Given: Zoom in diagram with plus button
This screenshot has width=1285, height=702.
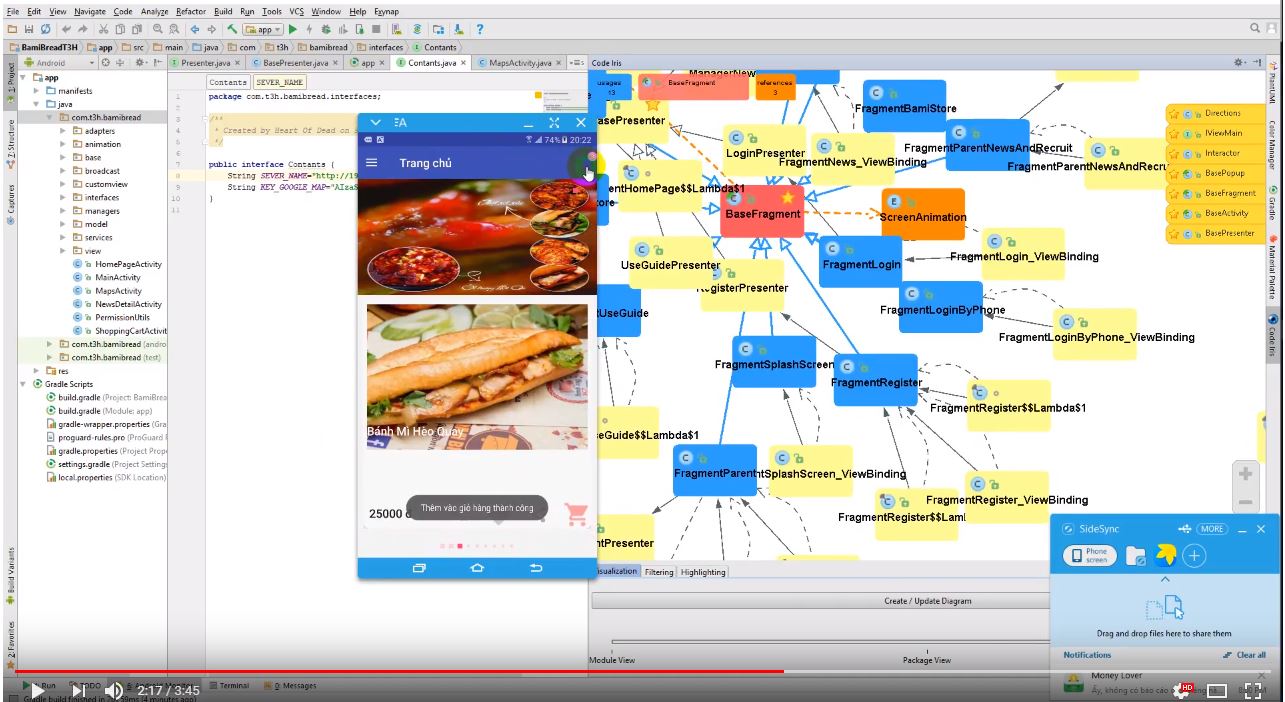Looking at the screenshot, I should click(x=1245, y=474).
